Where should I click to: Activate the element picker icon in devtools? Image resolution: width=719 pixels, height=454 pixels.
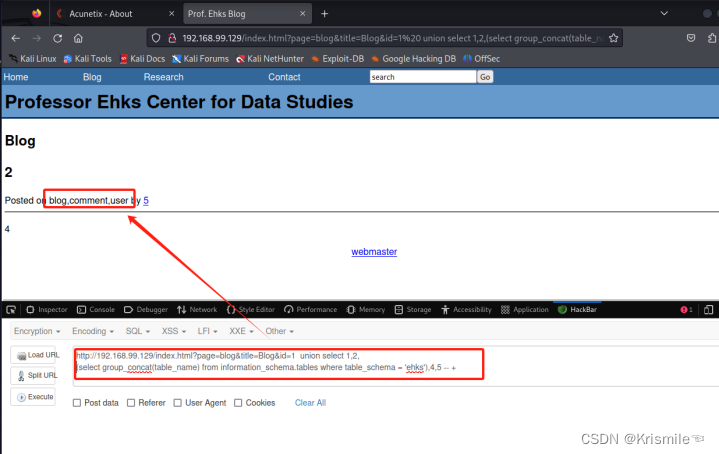coord(11,310)
